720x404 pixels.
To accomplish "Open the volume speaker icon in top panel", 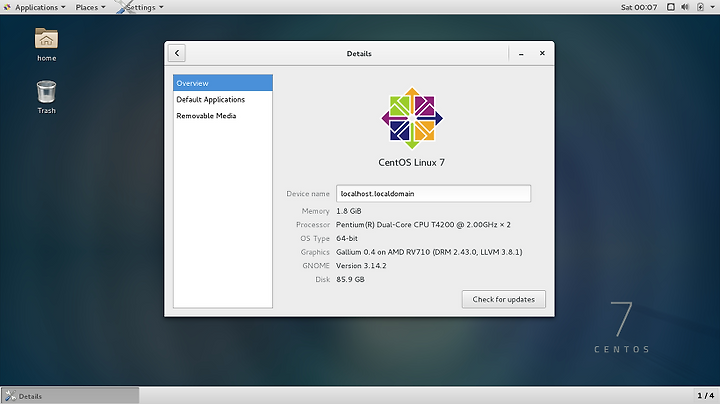I will [685, 7].
